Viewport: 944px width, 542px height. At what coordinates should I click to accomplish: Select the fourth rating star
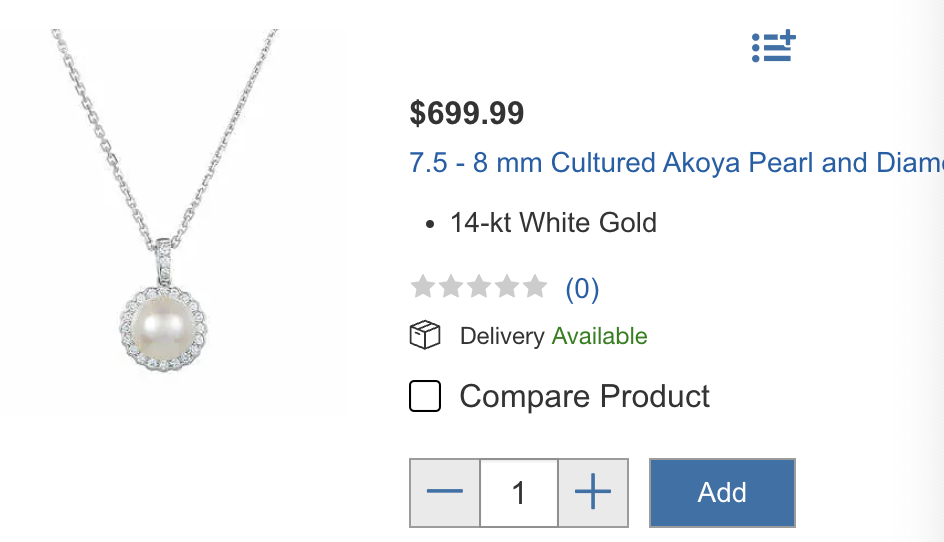click(507, 288)
